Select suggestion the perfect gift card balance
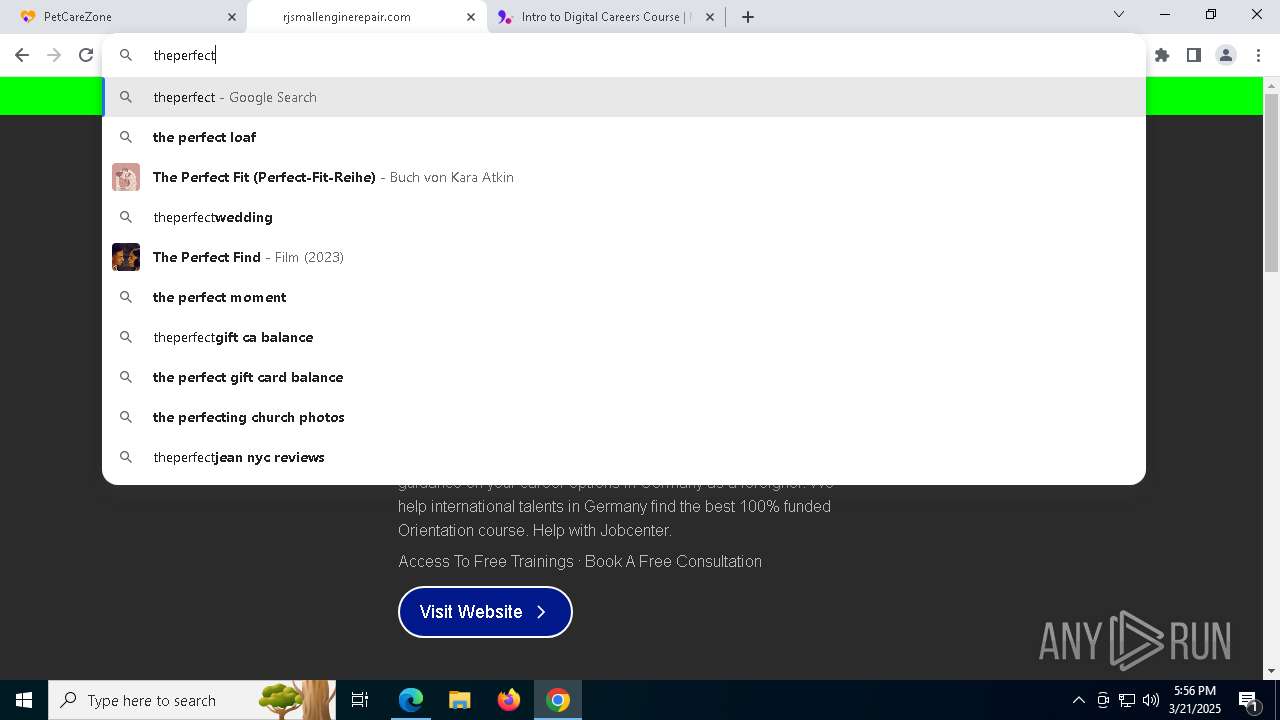The image size is (1280, 720). pos(624,377)
